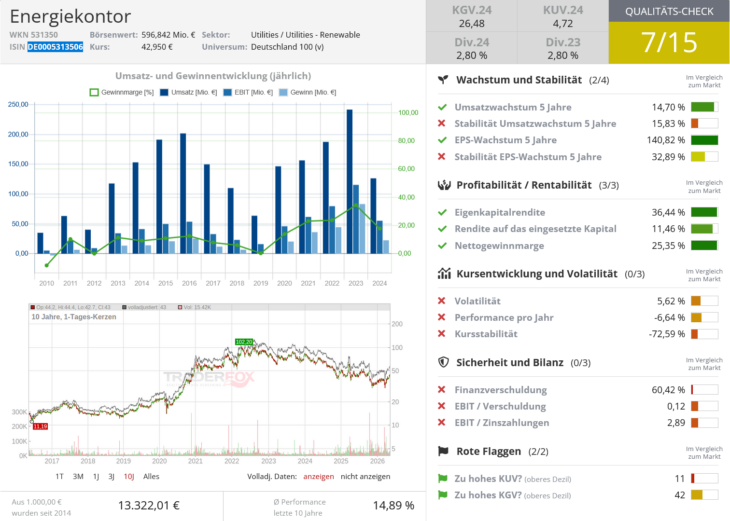The height and width of the screenshot is (521, 730).
Task: Click nicht anzeigen for Volladj. Daten
Action: coord(365,476)
